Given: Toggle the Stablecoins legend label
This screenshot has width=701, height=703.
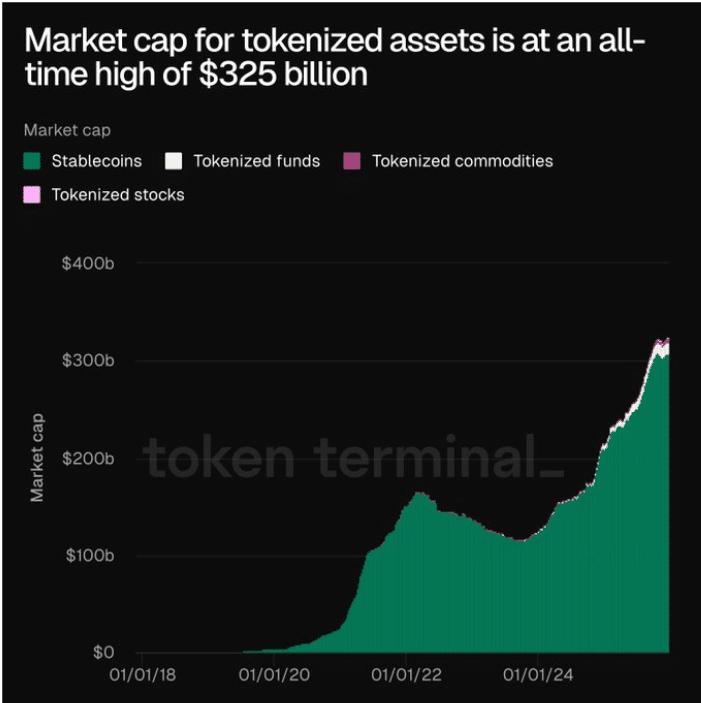Looking at the screenshot, I should pyautogui.click(x=96, y=161).
